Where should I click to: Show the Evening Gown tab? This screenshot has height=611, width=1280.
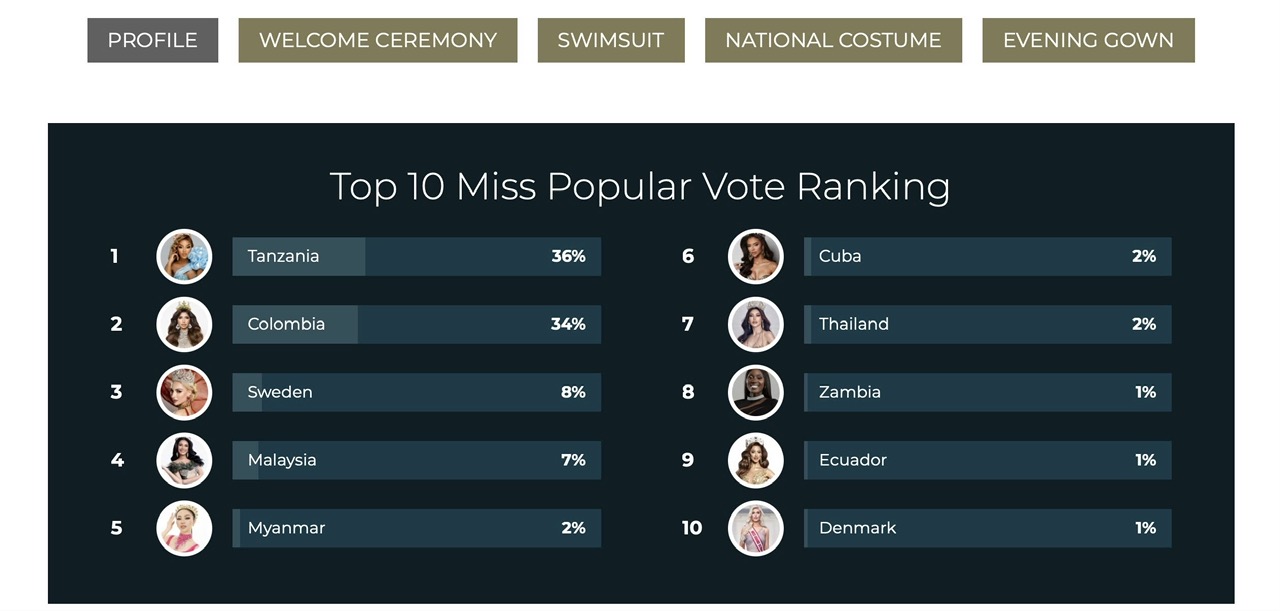point(1088,41)
